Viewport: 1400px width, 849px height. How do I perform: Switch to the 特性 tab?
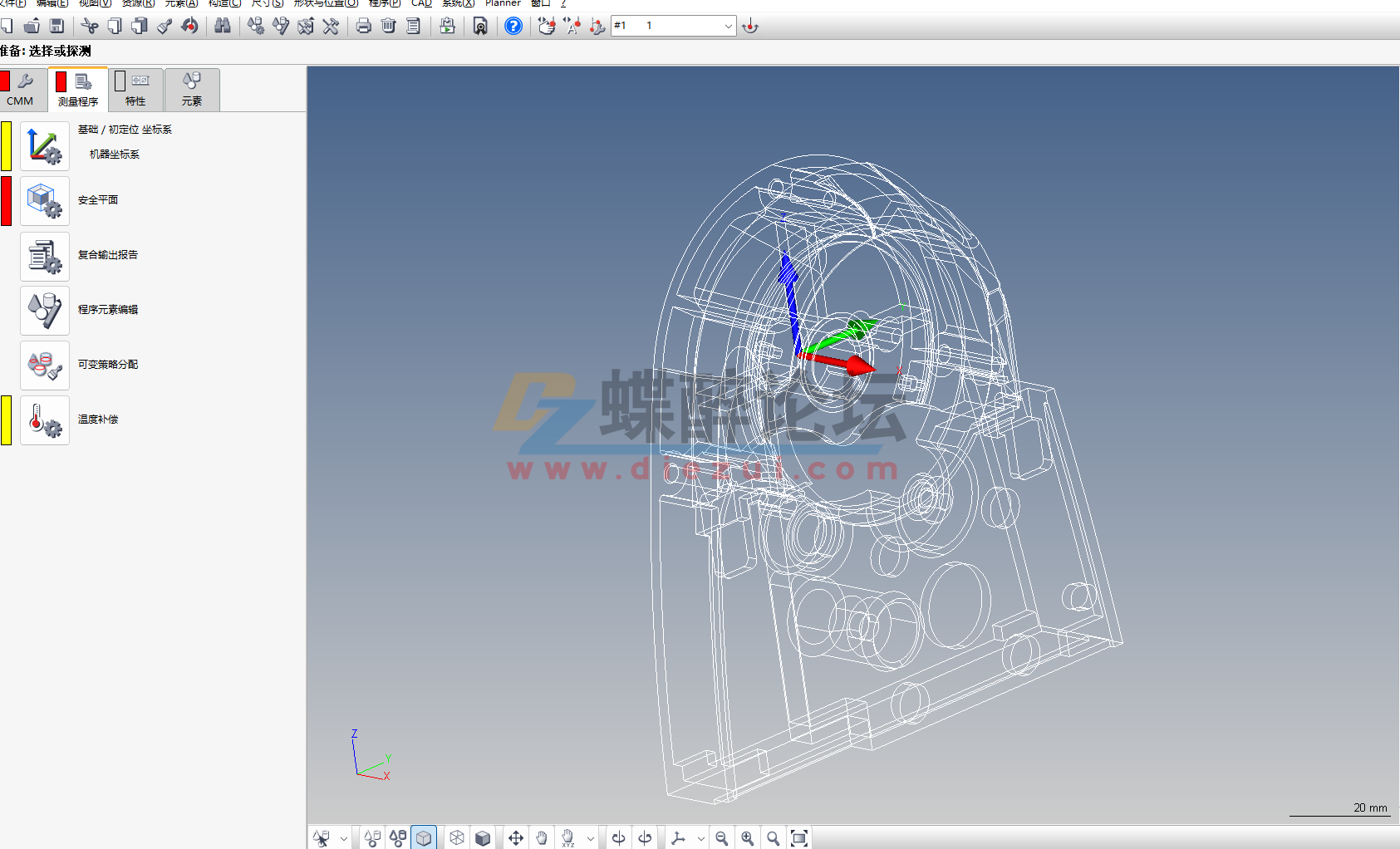135,90
